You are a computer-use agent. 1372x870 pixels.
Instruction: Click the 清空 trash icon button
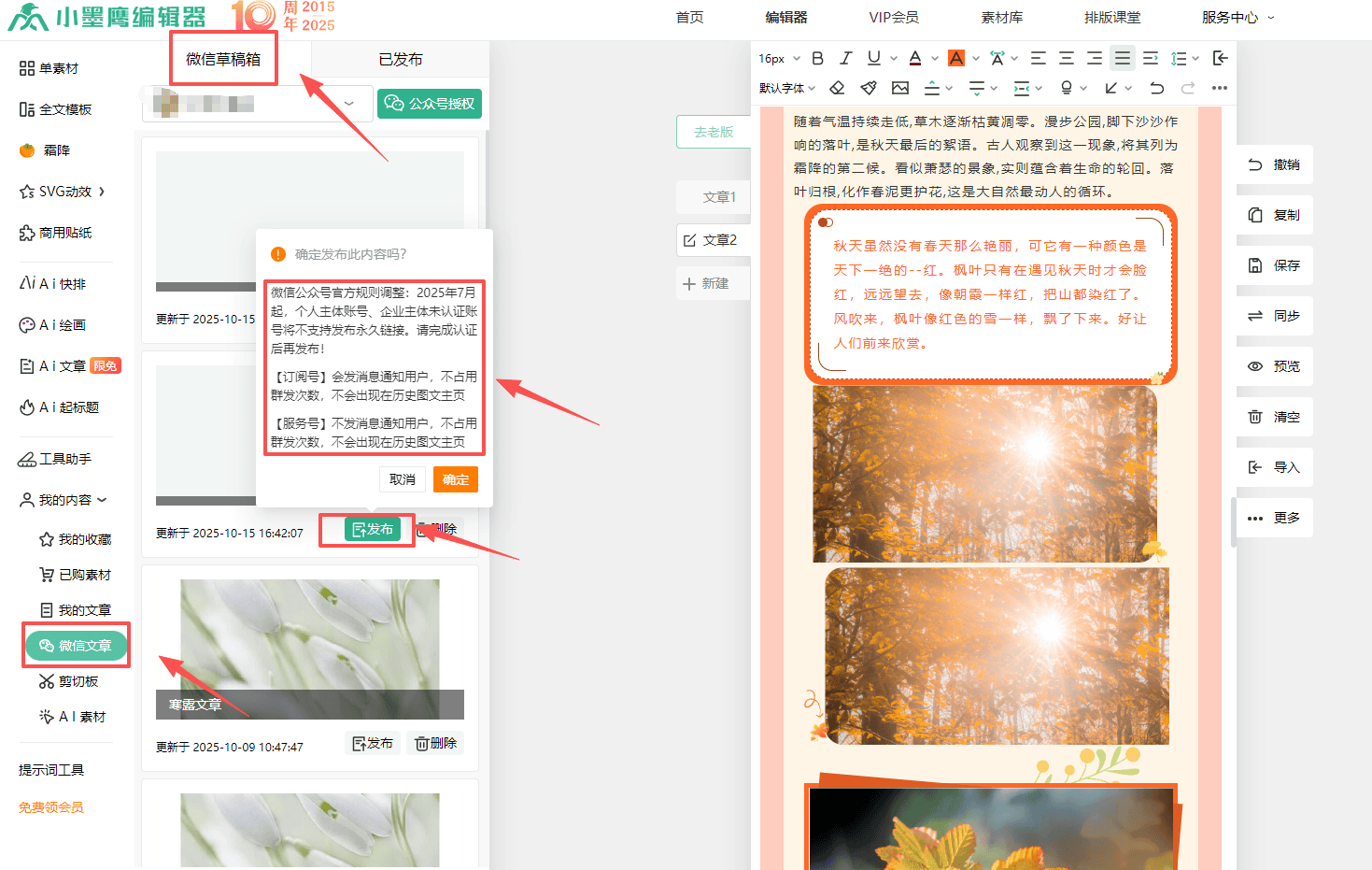point(1275,417)
